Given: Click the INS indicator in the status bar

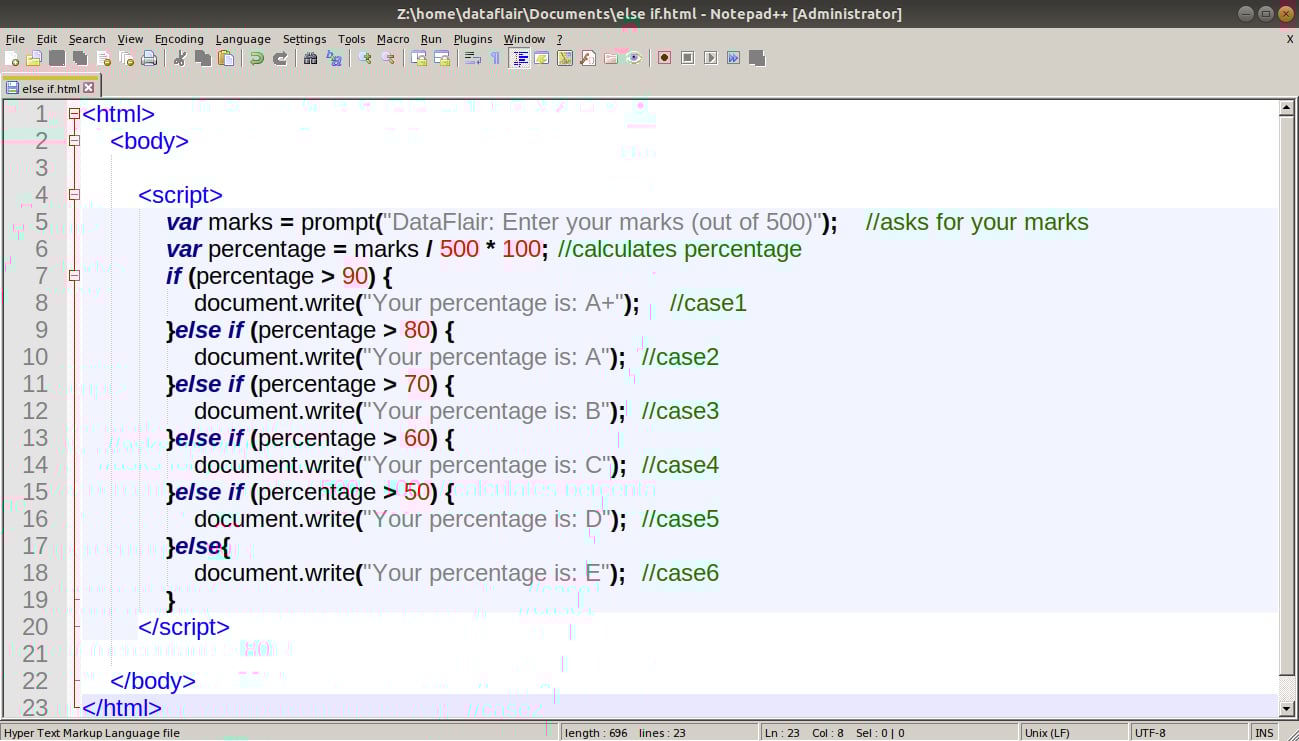Looking at the screenshot, I should 1264,733.
